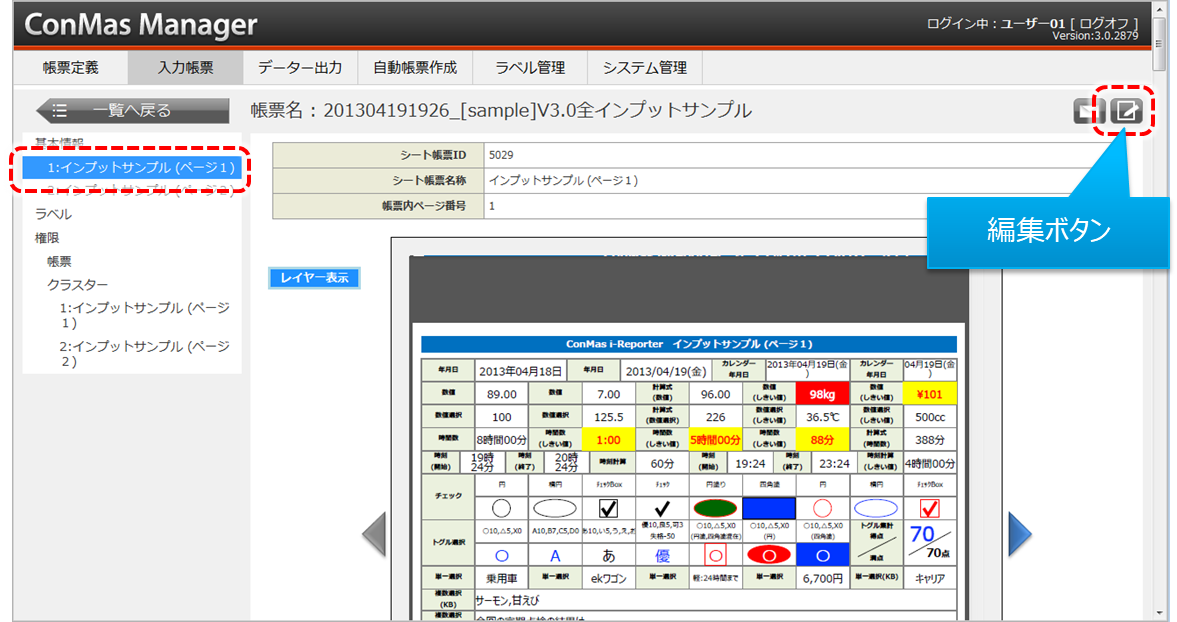Open the 帳票定義 tab
Screen dimensions: 1177x622
[x=70, y=68]
